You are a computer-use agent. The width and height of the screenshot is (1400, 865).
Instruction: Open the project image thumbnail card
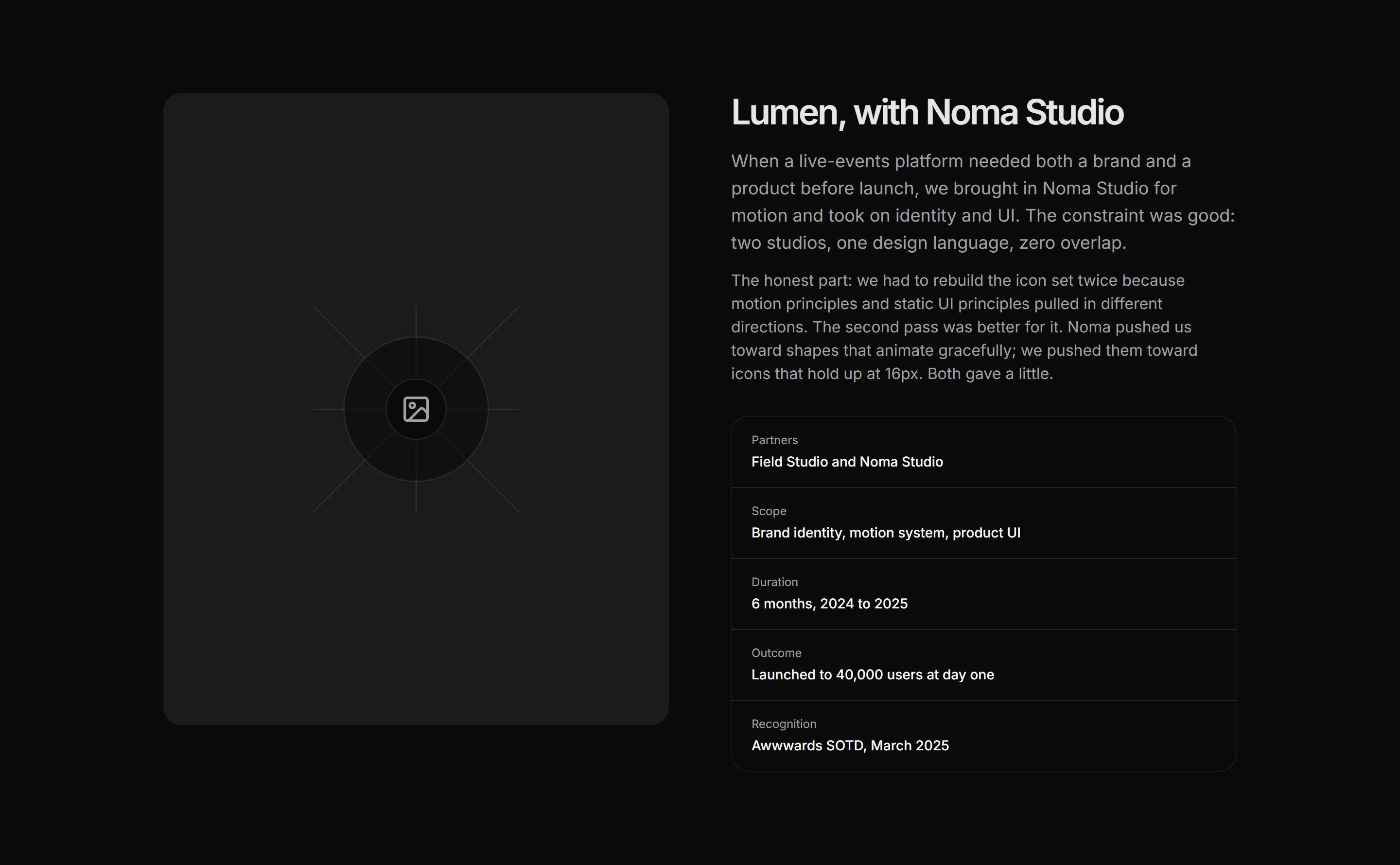[x=416, y=409]
